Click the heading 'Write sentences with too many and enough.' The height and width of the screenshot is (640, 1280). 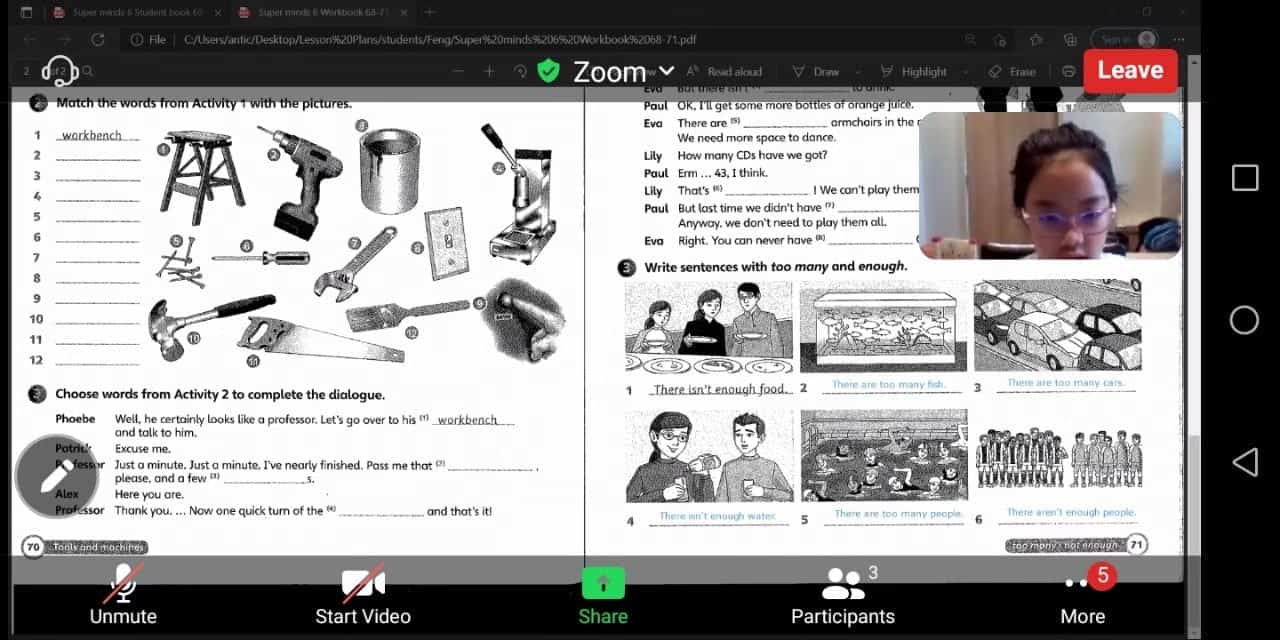pos(776,267)
